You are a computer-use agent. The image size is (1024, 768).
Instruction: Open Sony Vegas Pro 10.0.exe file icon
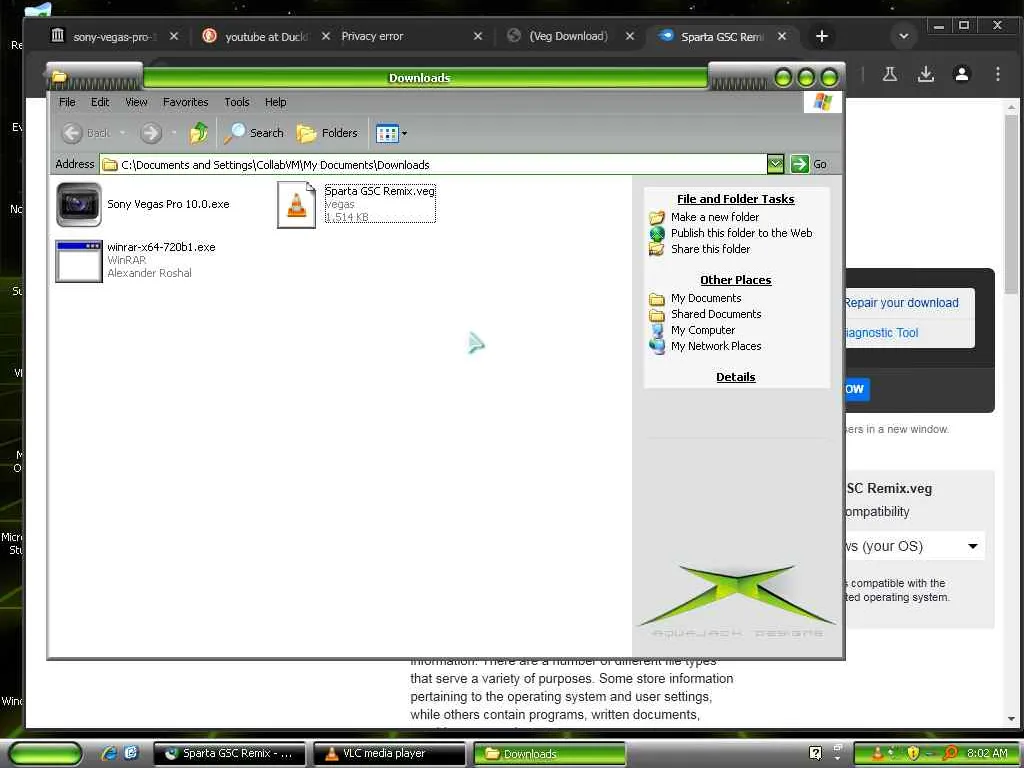(78, 204)
